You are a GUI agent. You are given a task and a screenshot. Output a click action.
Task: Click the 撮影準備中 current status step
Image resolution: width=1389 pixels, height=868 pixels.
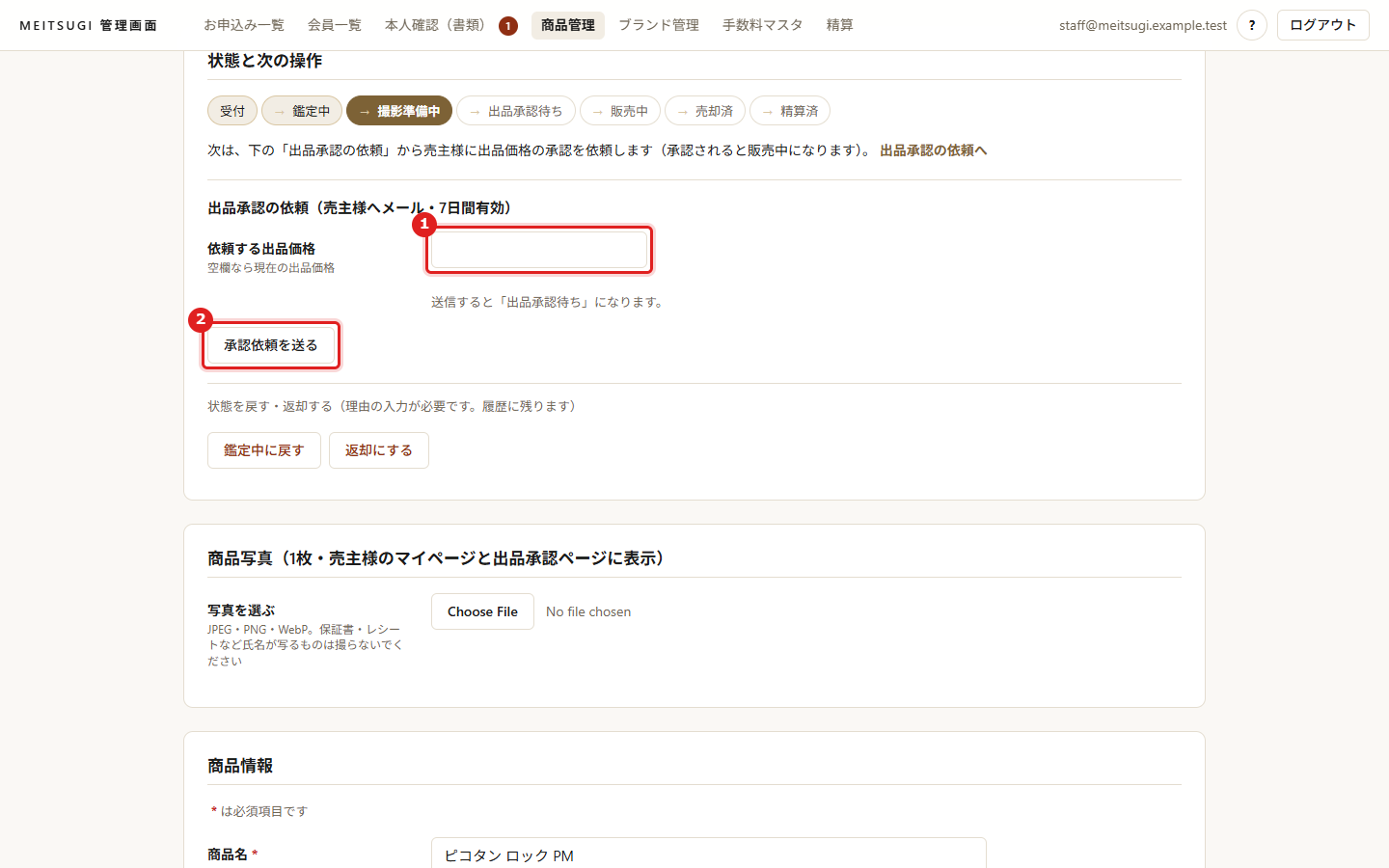click(399, 111)
